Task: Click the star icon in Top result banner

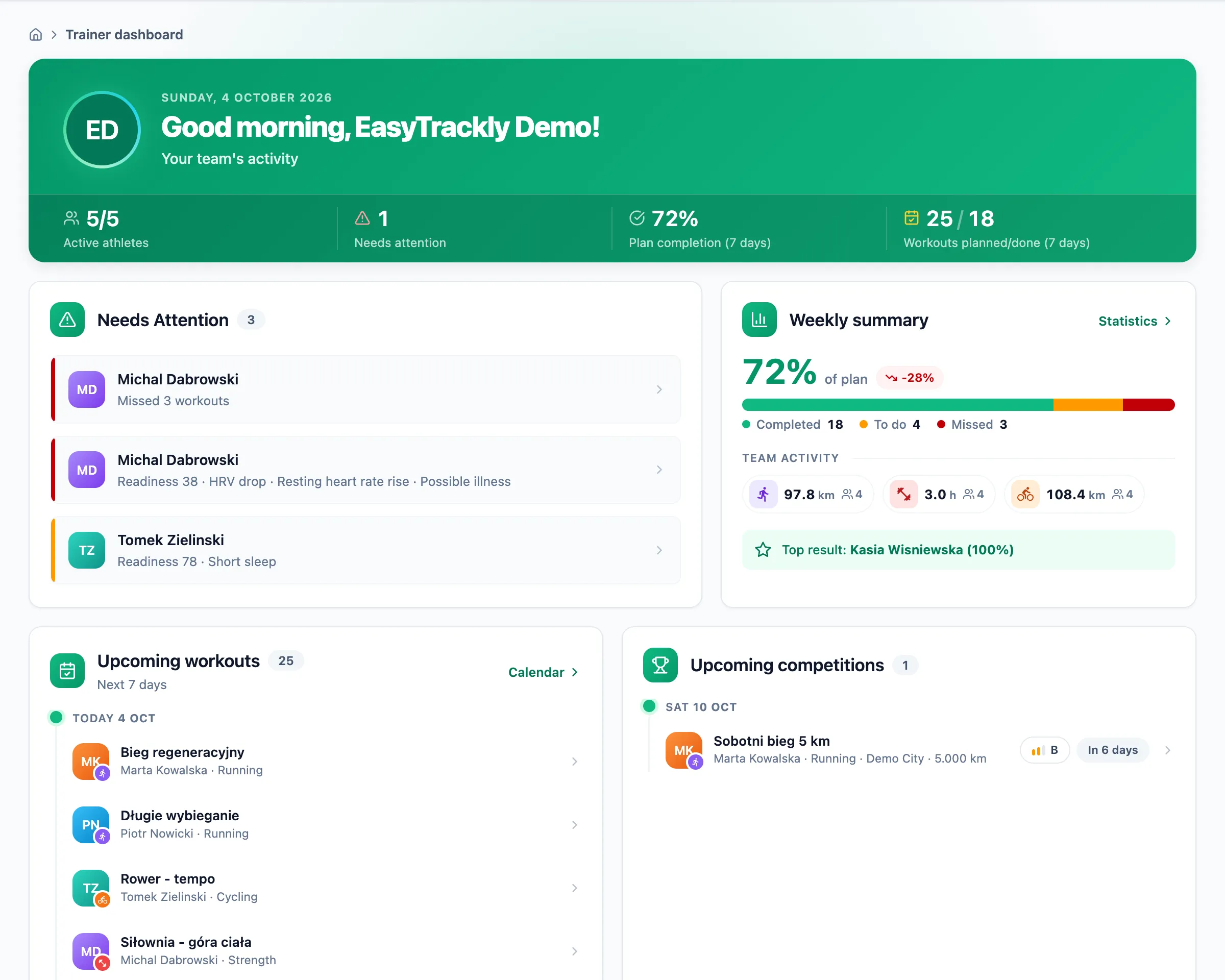Action: tap(763, 550)
